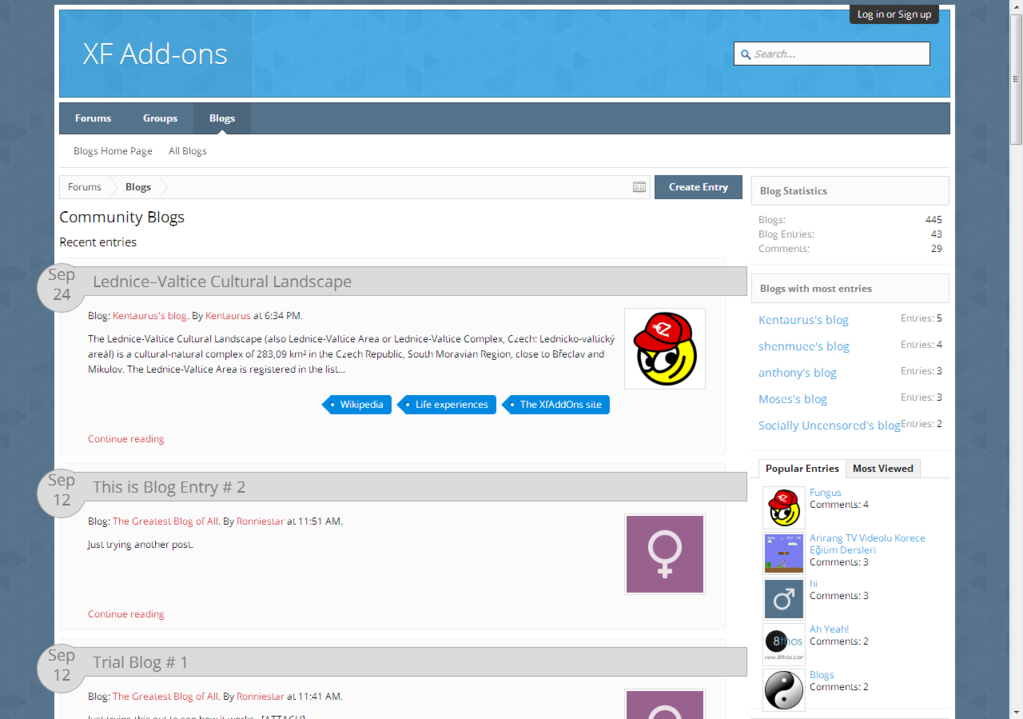
Task: Click the 8thos avatar thumbnail
Action: [783, 644]
